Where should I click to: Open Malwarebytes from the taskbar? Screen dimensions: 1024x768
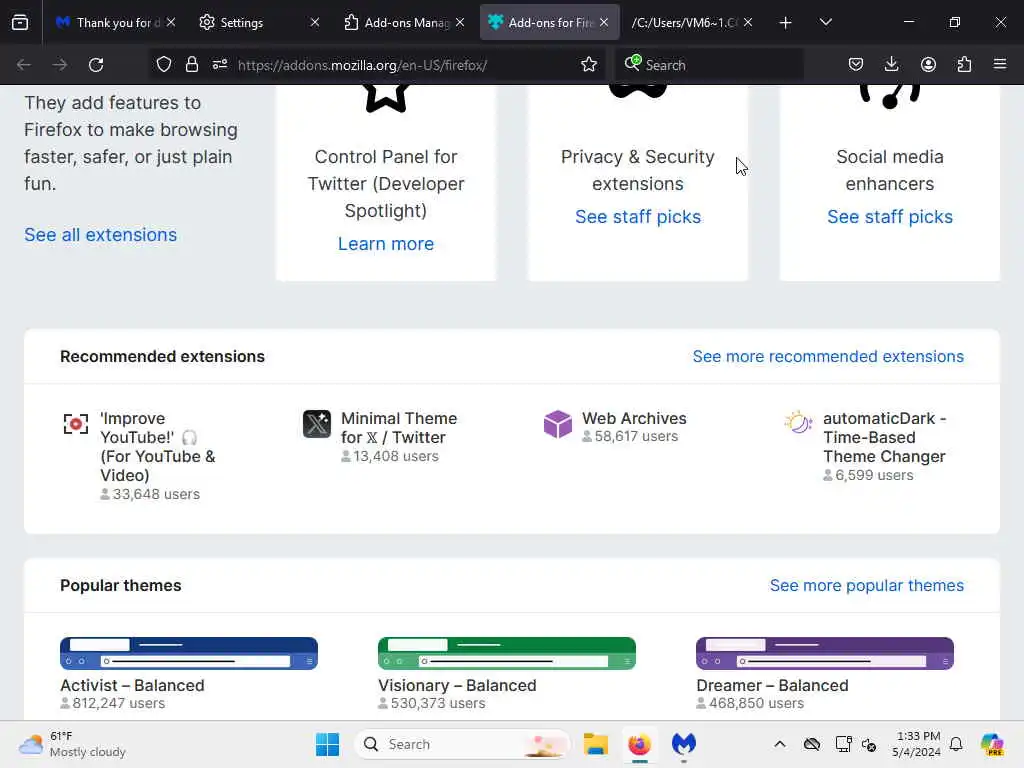pos(684,744)
